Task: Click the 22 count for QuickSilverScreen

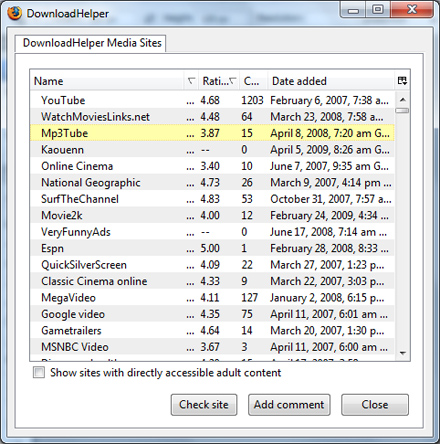Action: tap(247, 265)
